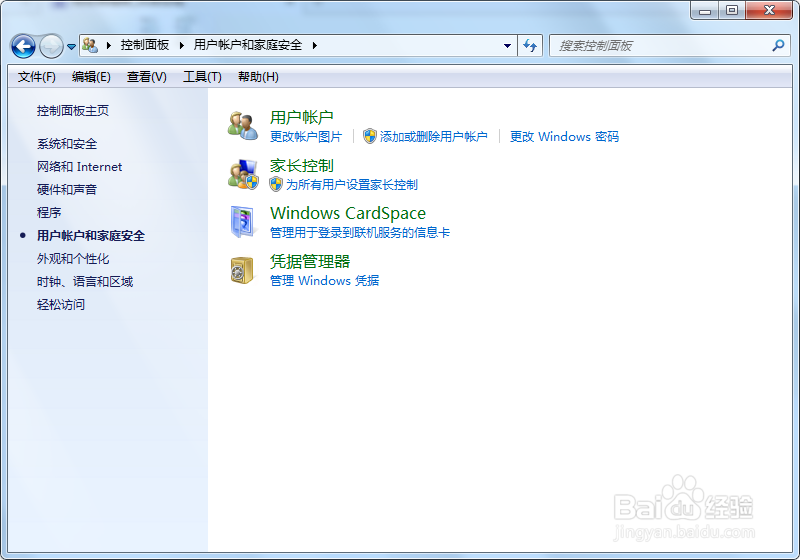Click the user accounts icon in address bar
800x560 pixels.
(x=90, y=45)
